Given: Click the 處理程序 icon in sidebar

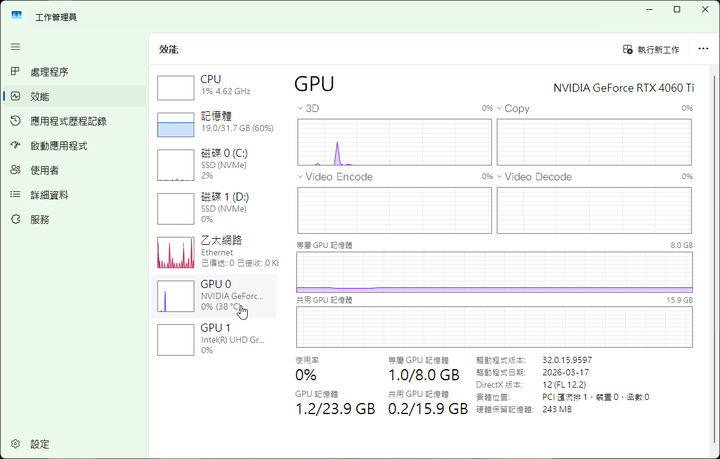Looking at the screenshot, I should pyautogui.click(x=15, y=71).
